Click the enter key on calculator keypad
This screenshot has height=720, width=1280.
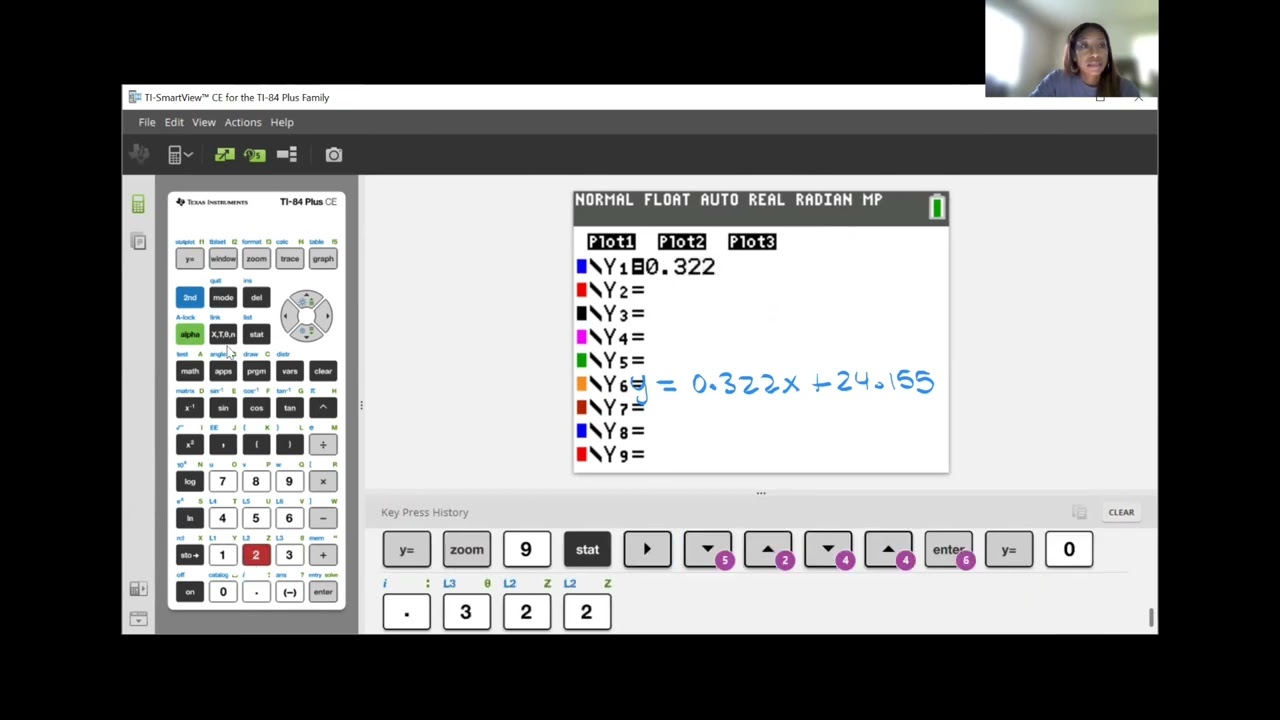(x=323, y=592)
